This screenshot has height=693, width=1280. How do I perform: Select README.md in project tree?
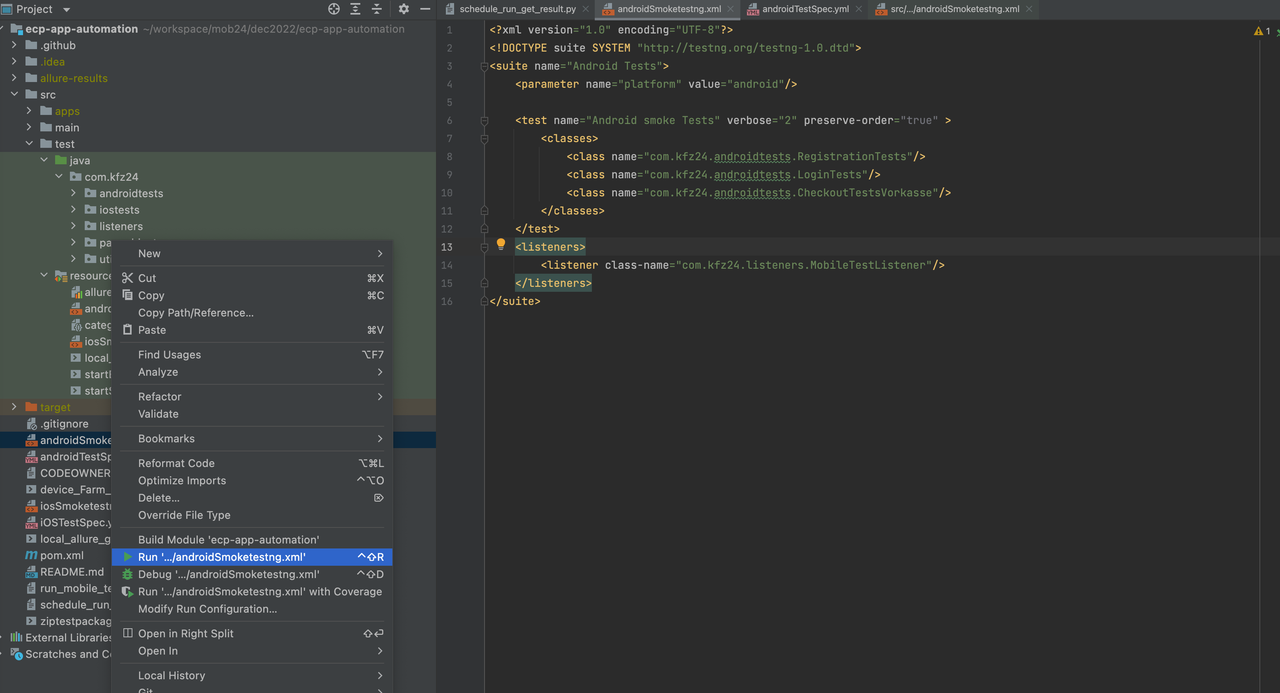pos(71,572)
